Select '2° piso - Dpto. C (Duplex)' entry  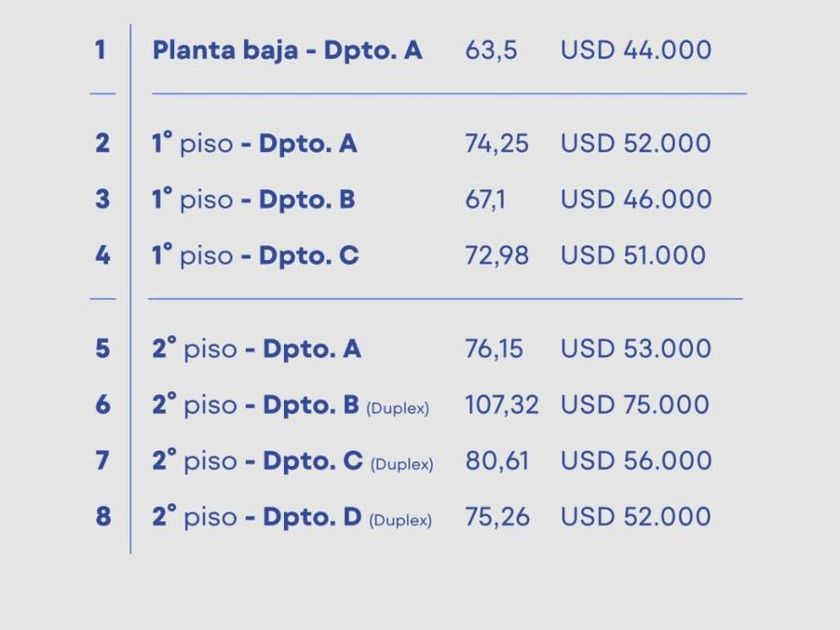click(292, 461)
